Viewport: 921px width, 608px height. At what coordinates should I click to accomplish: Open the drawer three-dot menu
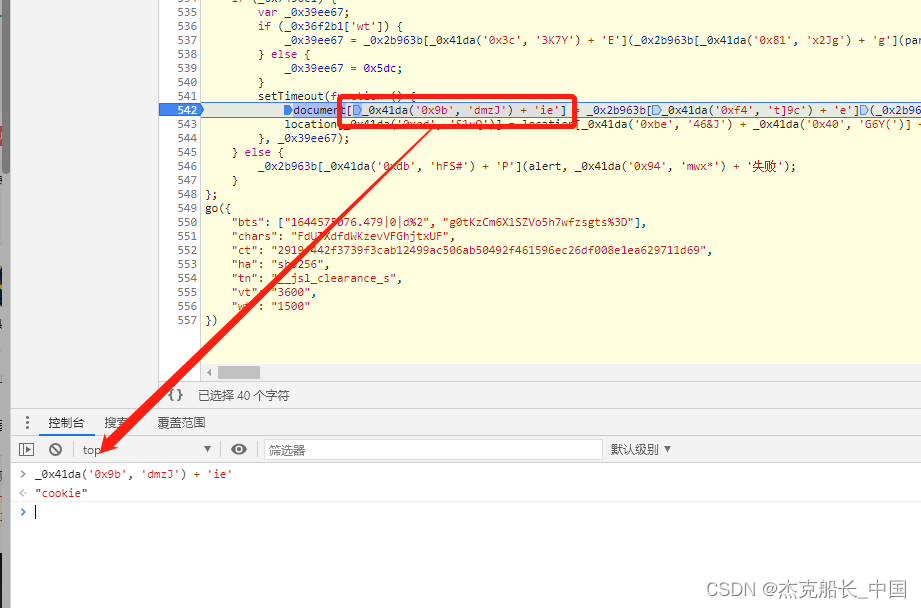tap(27, 422)
